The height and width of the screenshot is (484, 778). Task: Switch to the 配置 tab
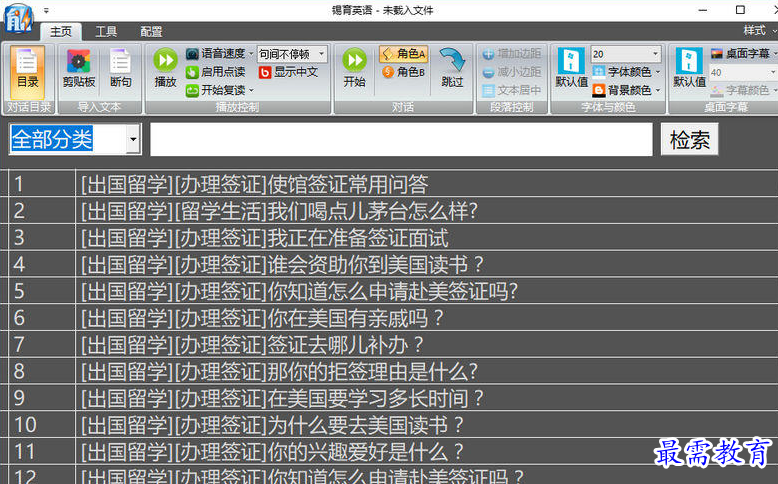pos(151,32)
